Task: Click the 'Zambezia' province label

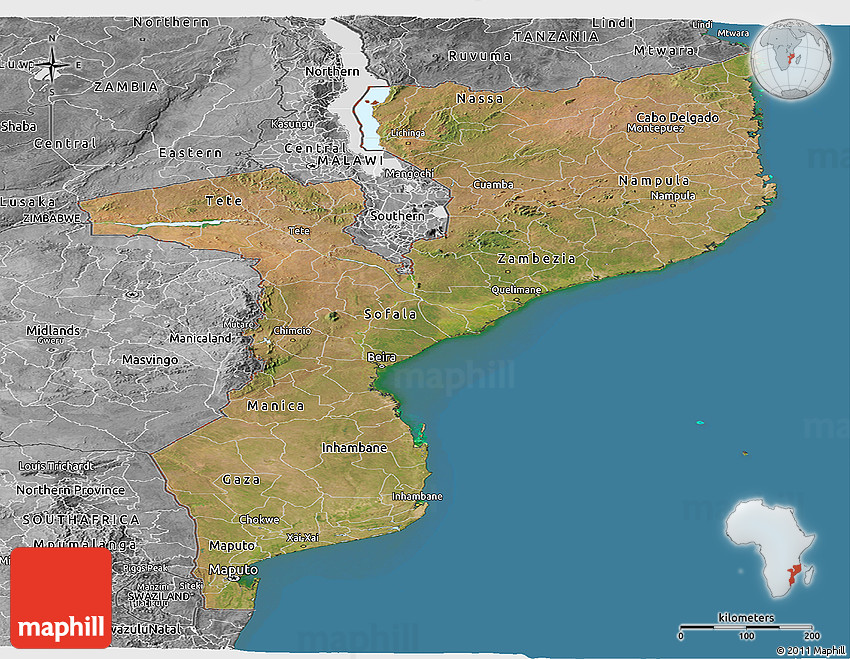Action: [536, 259]
